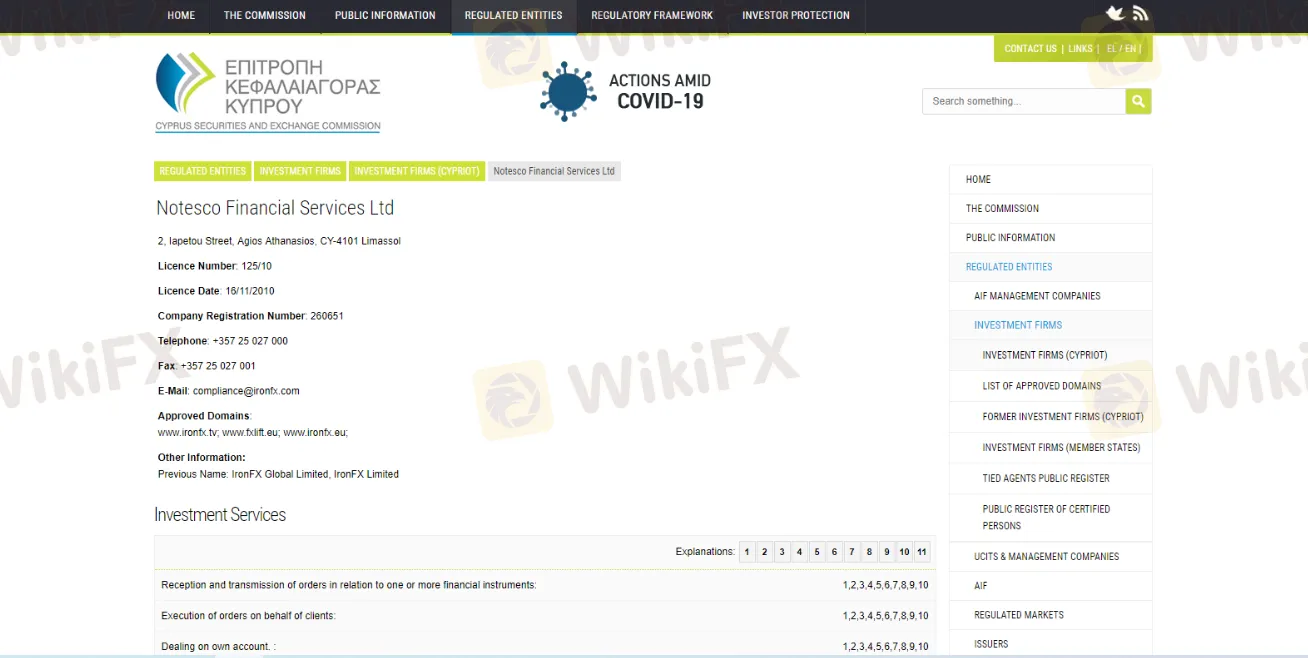The image size is (1308, 658).
Task: Open LIST OF APPROVED DOMAINS
Action: click(x=1050, y=386)
